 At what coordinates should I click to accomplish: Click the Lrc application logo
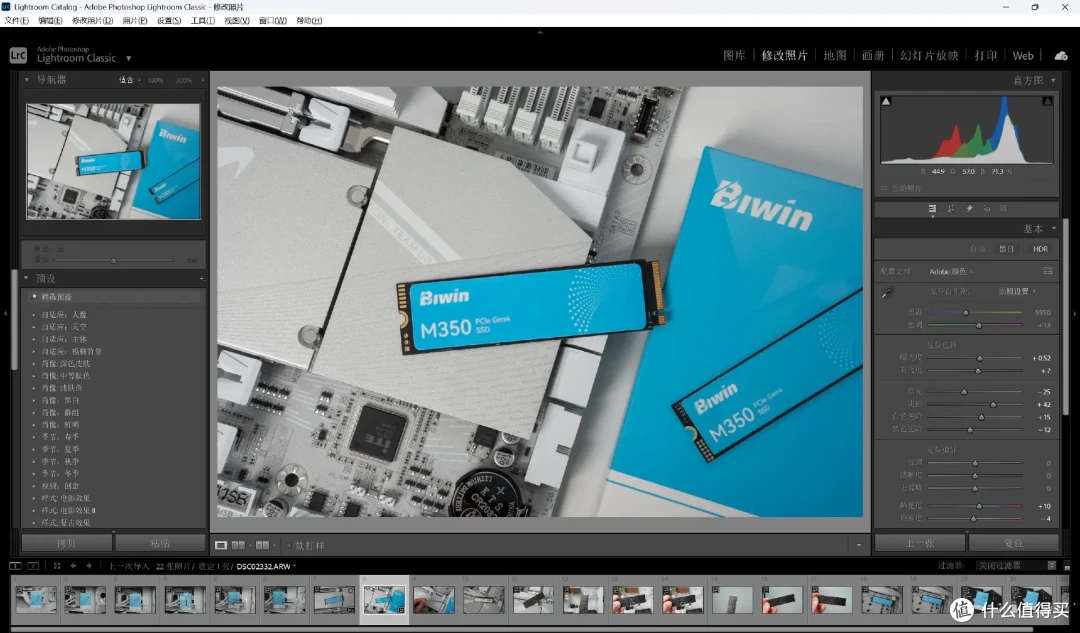[18, 54]
